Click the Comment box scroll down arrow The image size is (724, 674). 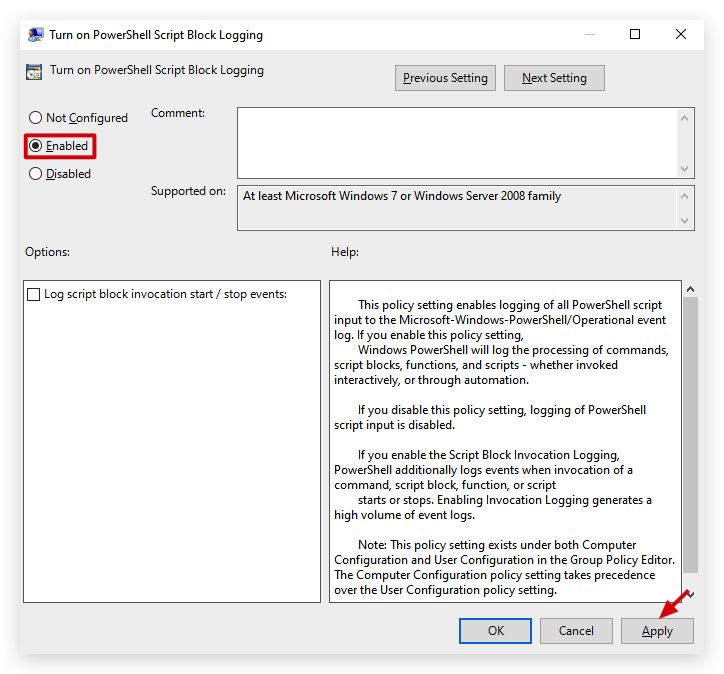pos(684,168)
